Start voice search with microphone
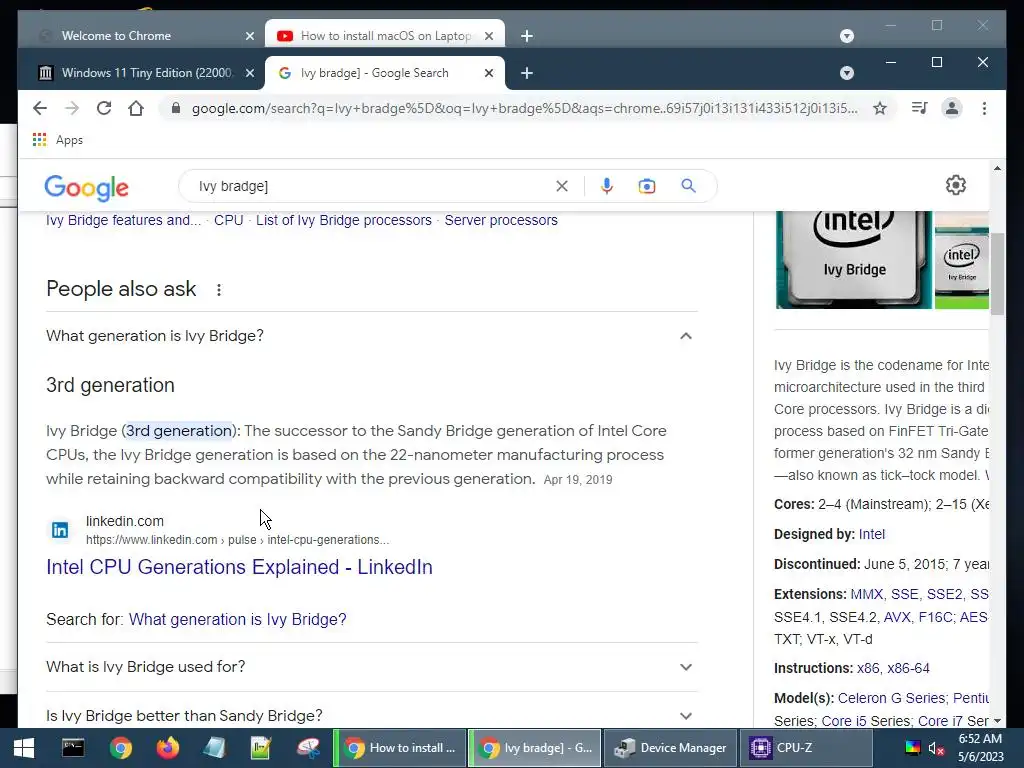This screenshot has width=1024, height=768. [607, 186]
